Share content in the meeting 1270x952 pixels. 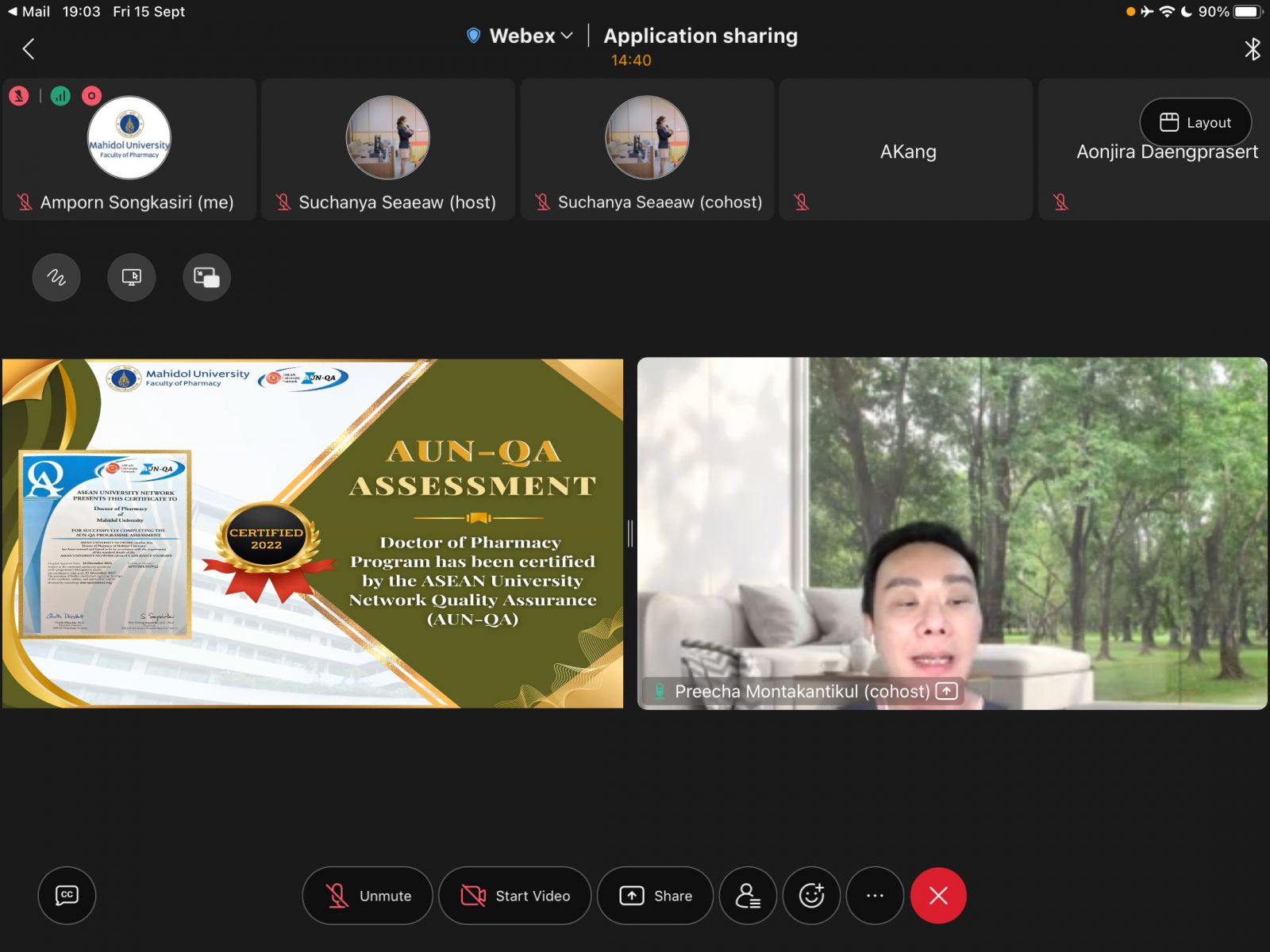pyautogui.click(x=655, y=896)
